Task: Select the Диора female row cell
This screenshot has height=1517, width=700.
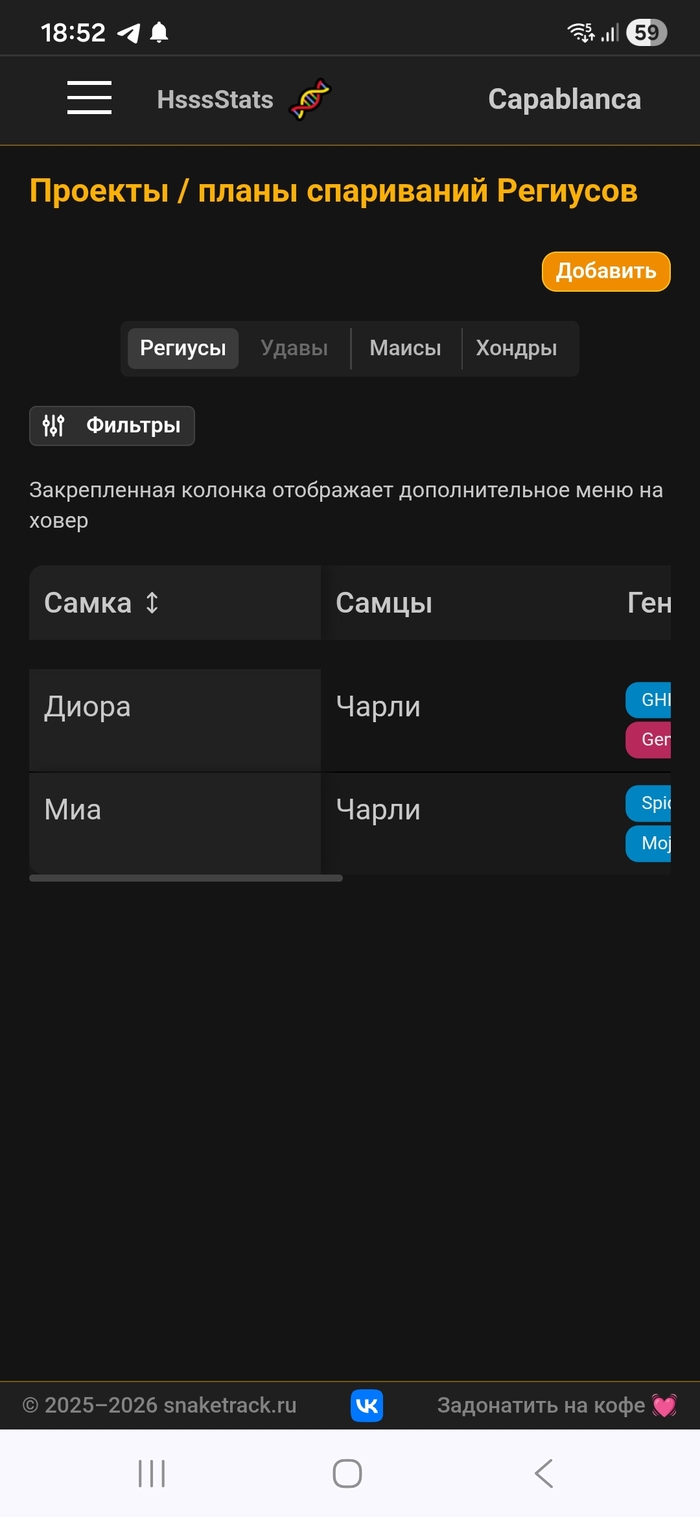Action: coord(87,708)
